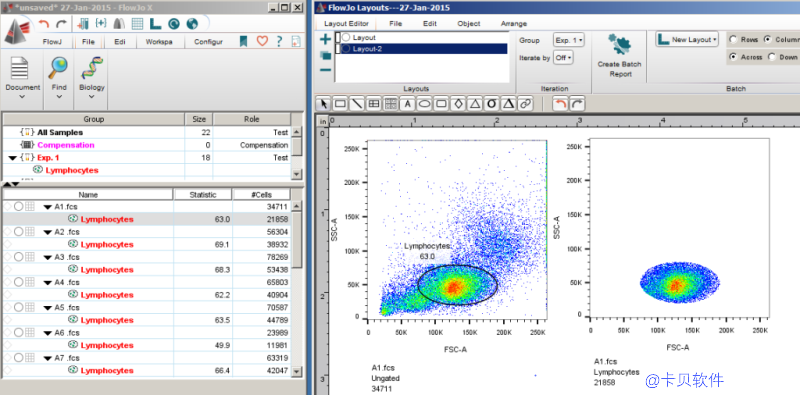The width and height of the screenshot is (800, 395).
Task: Select the radio circle beside Layout
Action: coord(346,38)
